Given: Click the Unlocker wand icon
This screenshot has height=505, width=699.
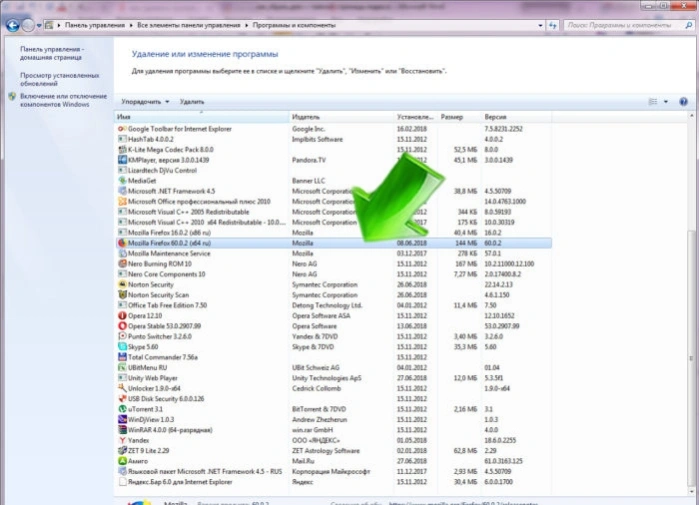Looking at the screenshot, I should point(122,388).
